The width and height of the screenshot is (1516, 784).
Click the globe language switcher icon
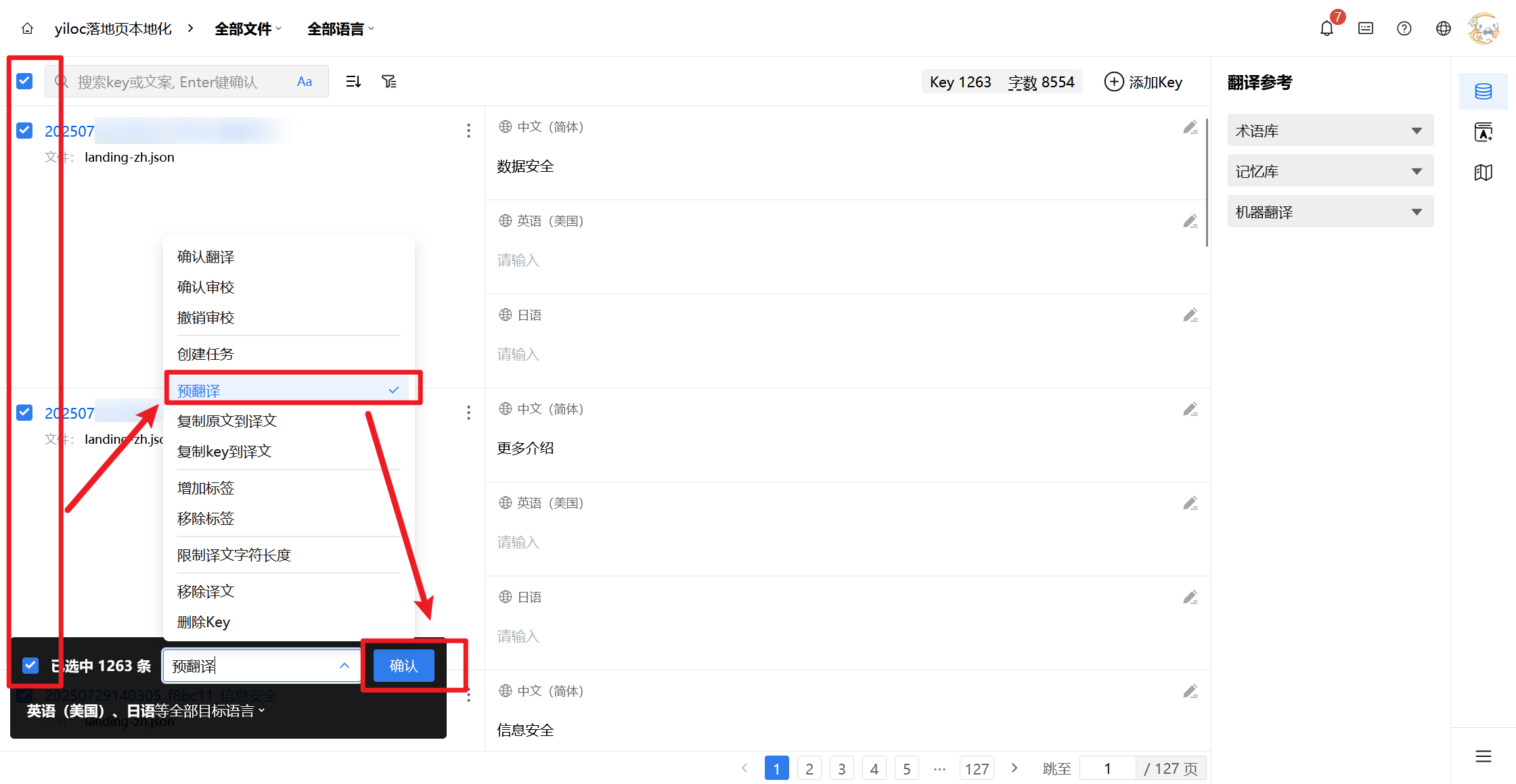tap(1444, 28)
